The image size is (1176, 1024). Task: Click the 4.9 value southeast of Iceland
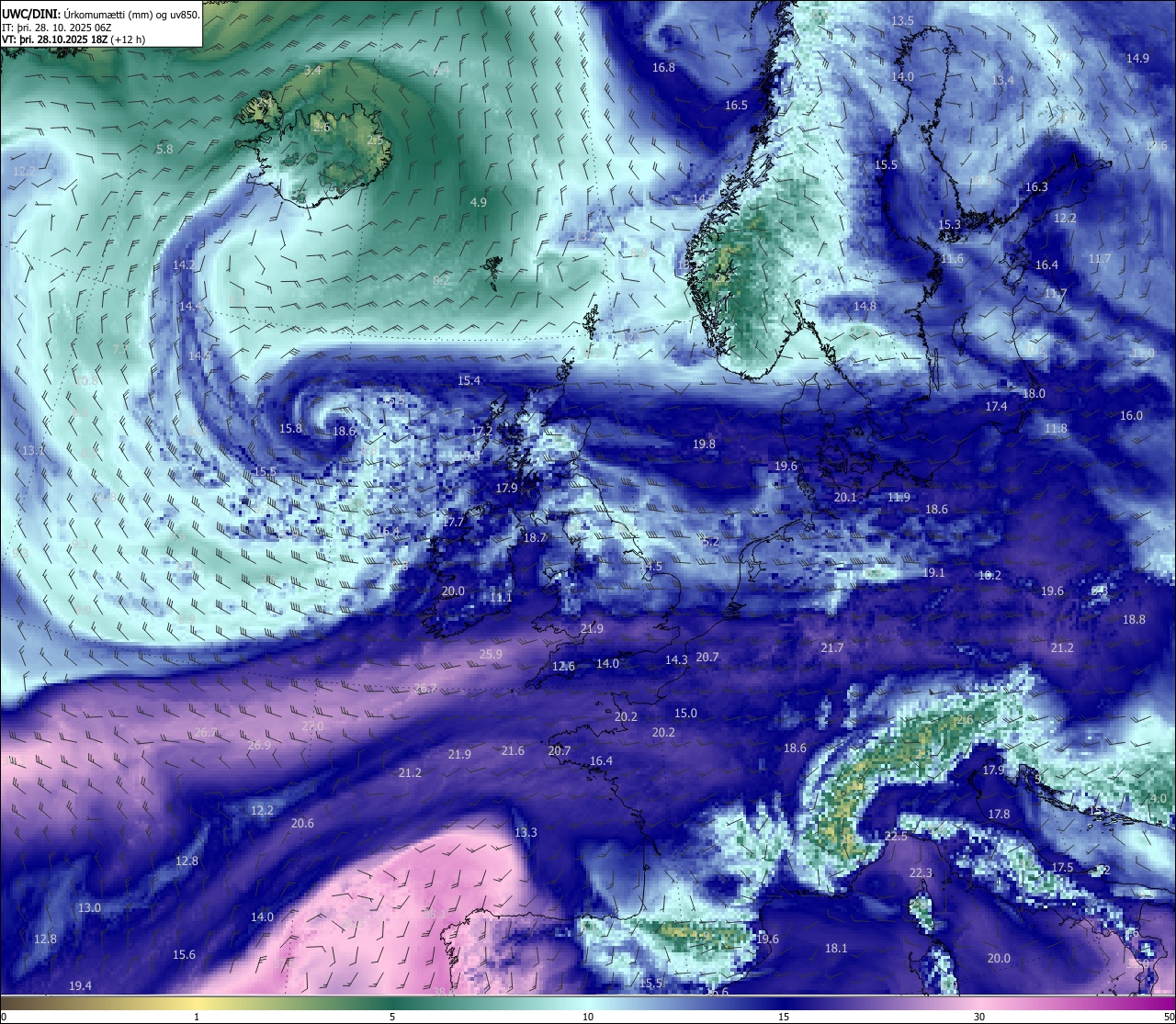(479, 202)
